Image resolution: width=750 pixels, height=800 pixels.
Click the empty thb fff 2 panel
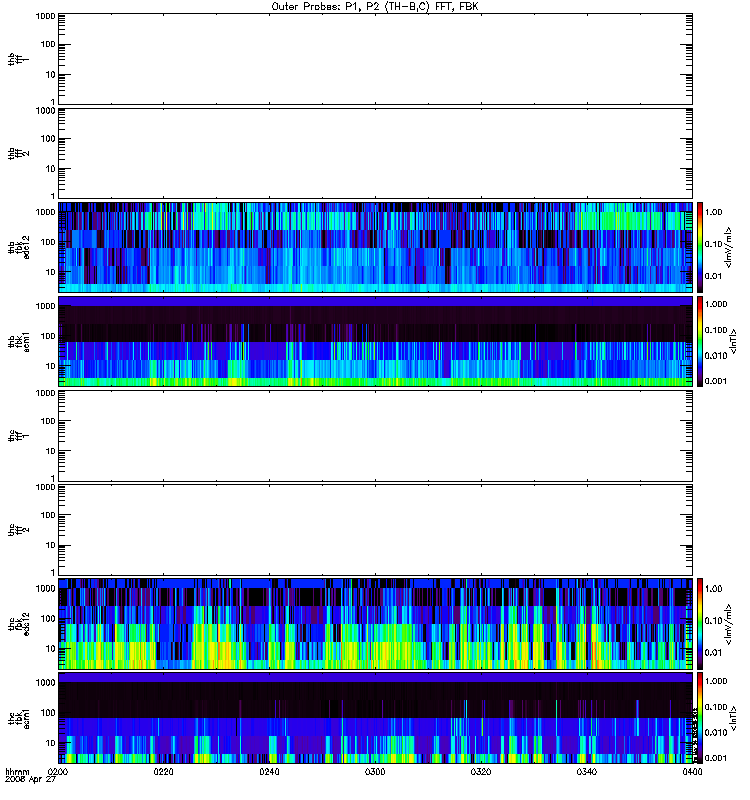[x=375, y=154]
